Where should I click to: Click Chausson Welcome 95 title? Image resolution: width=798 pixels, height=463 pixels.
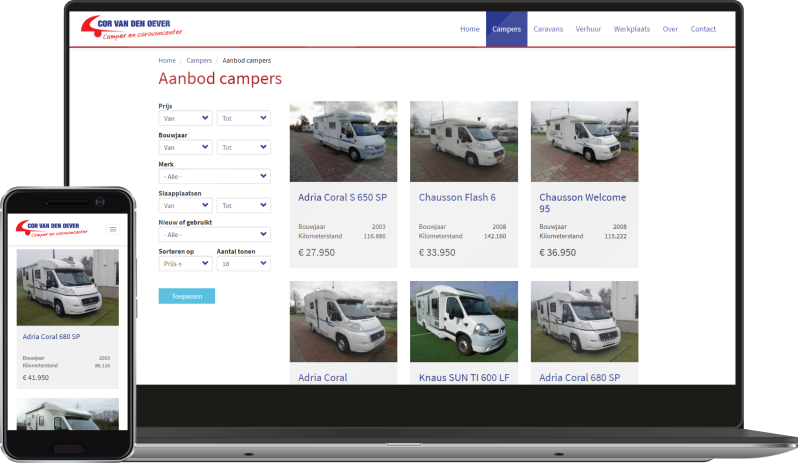pos(583,202)
